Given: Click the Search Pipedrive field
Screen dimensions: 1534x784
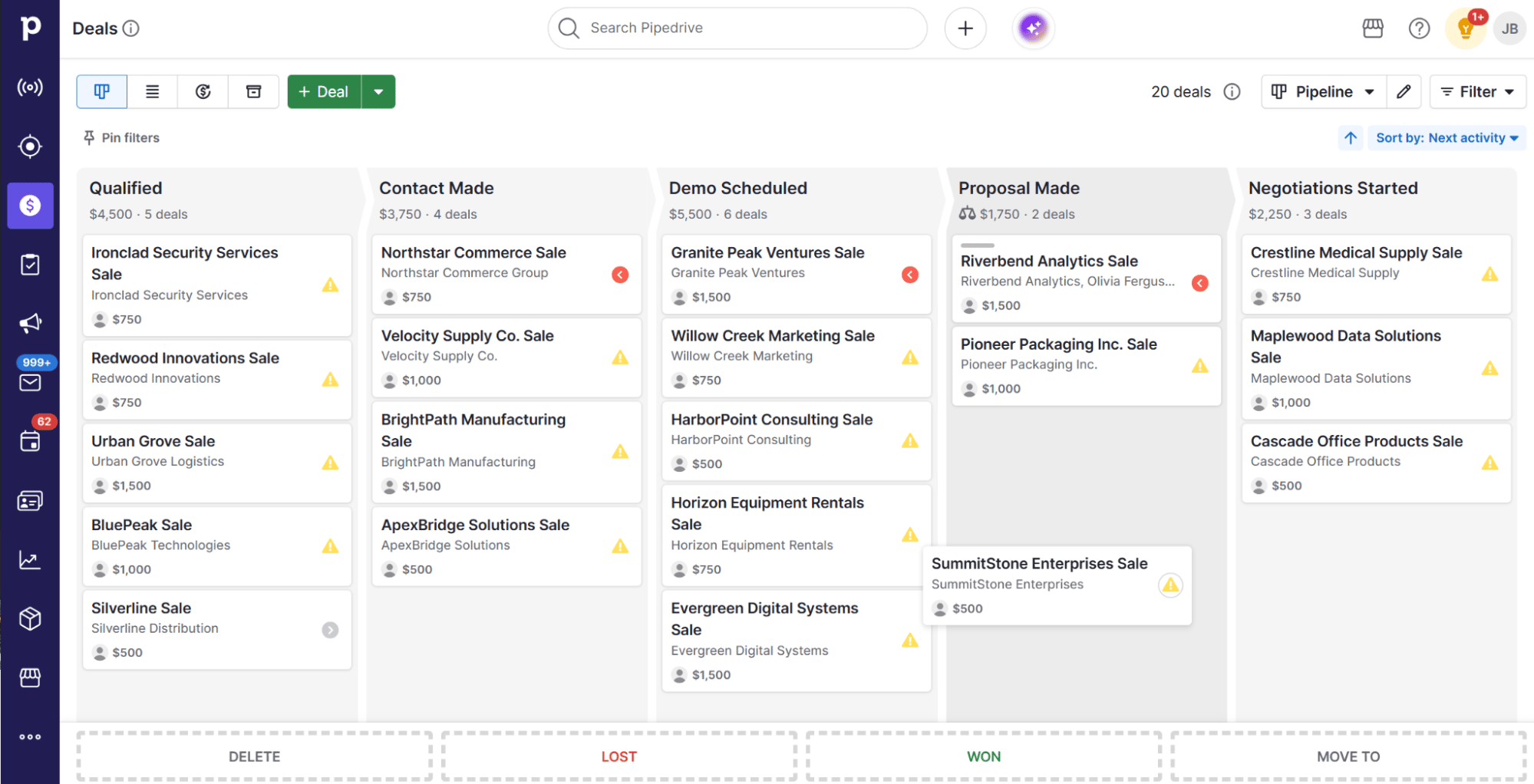Looking at the screenshot, I should 737,28.
